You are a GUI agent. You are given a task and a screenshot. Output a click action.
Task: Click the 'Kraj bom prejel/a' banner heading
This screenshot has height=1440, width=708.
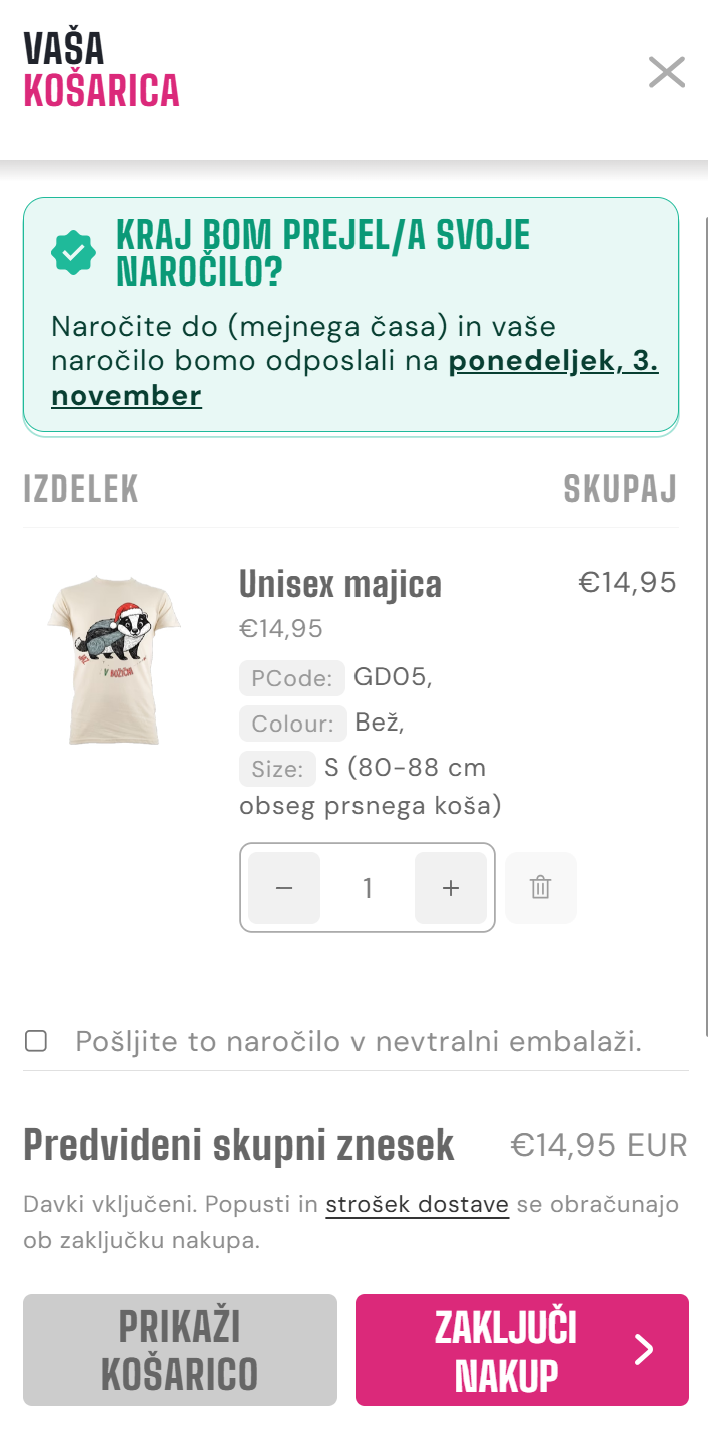tap(323, 253)
